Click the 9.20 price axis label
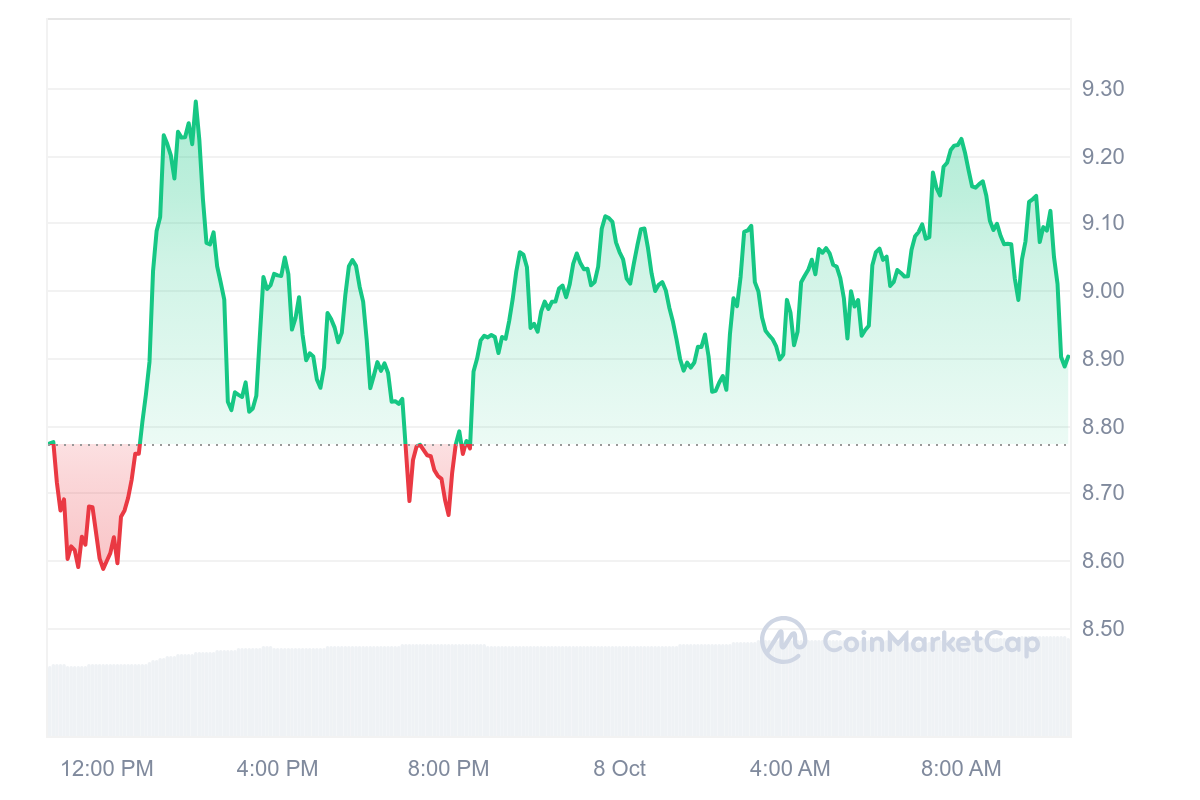This screenshot has width=1200, height=800. coord(1103,157)
